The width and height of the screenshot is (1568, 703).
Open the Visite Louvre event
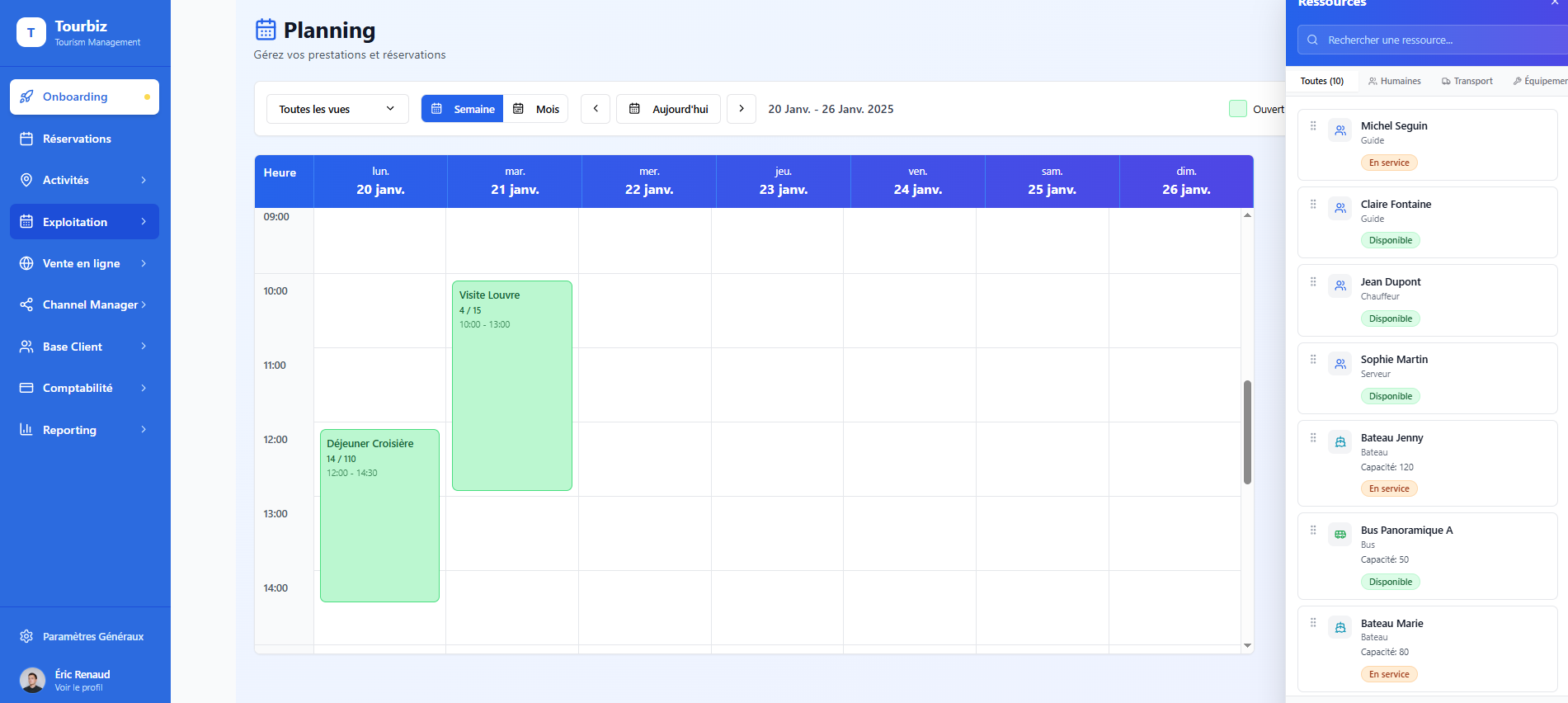(x=512, y=385)
